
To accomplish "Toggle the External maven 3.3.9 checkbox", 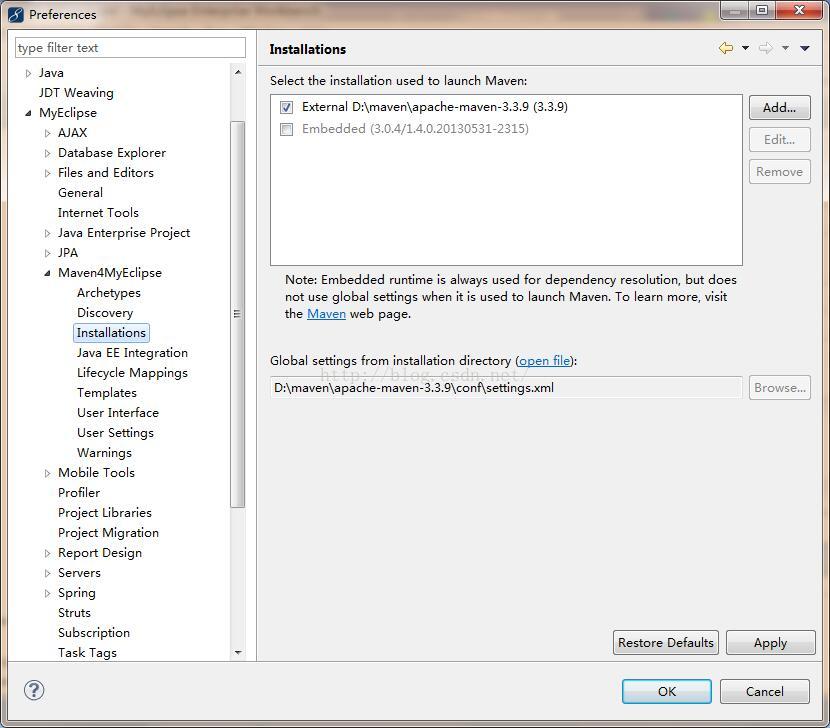I will click(x=286, y=107).
